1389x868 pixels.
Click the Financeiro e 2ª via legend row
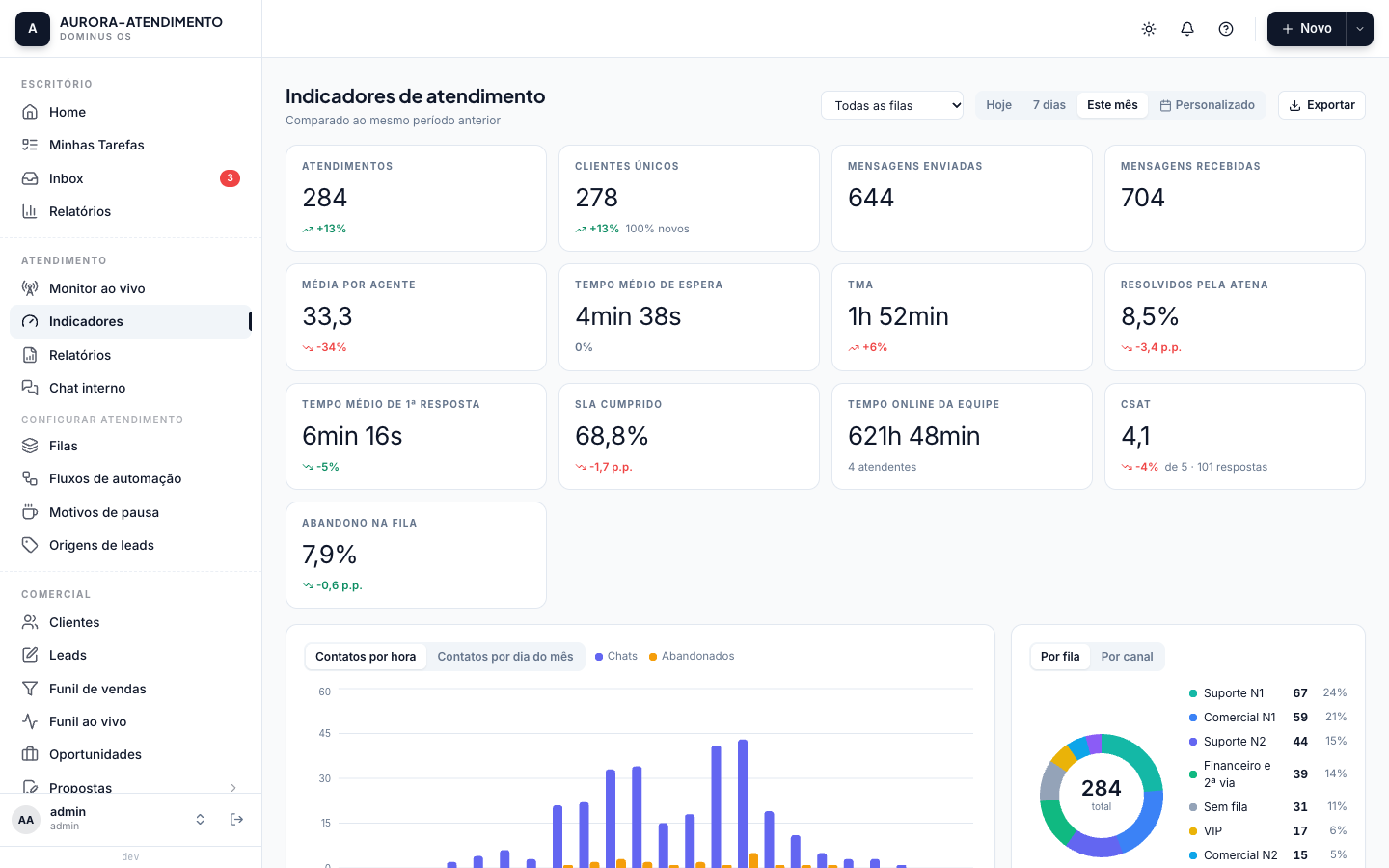click(x=1267, y=773)
